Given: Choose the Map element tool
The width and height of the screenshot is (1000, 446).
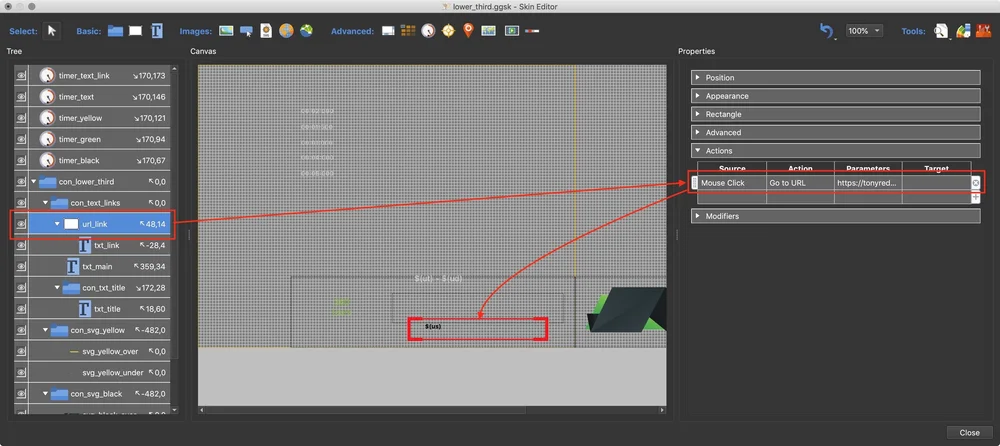Looking at the screenshot, I should pyautogui.click(x=489, y=31).
